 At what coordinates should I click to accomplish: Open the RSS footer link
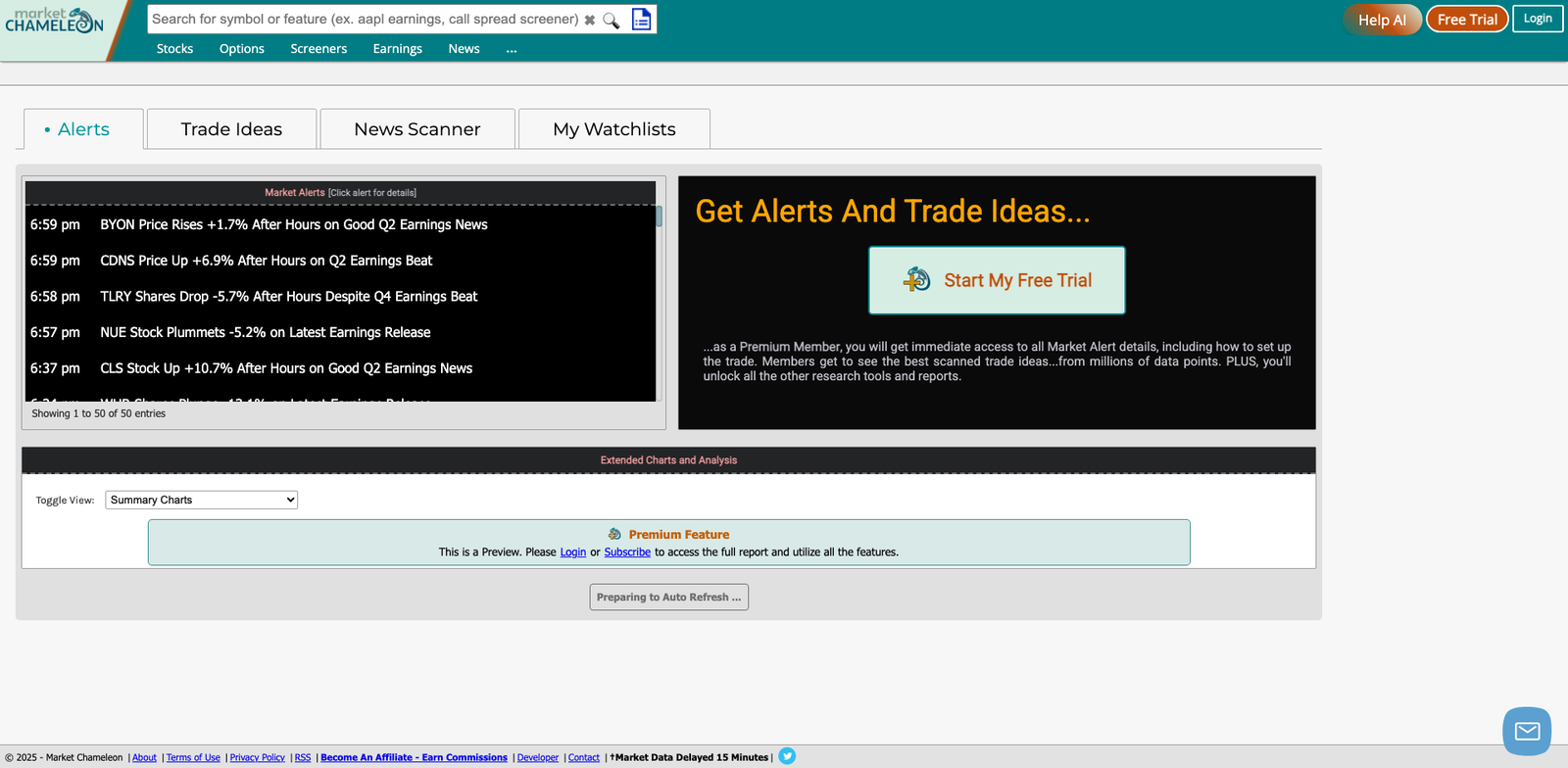(x=303, y=757)
